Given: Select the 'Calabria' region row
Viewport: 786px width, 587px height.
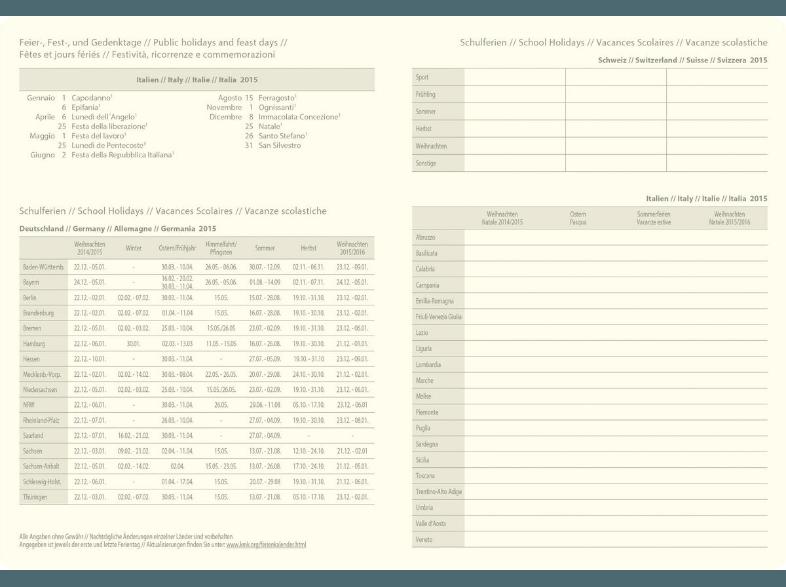Looking at the screenshot, I should (590, 269).
